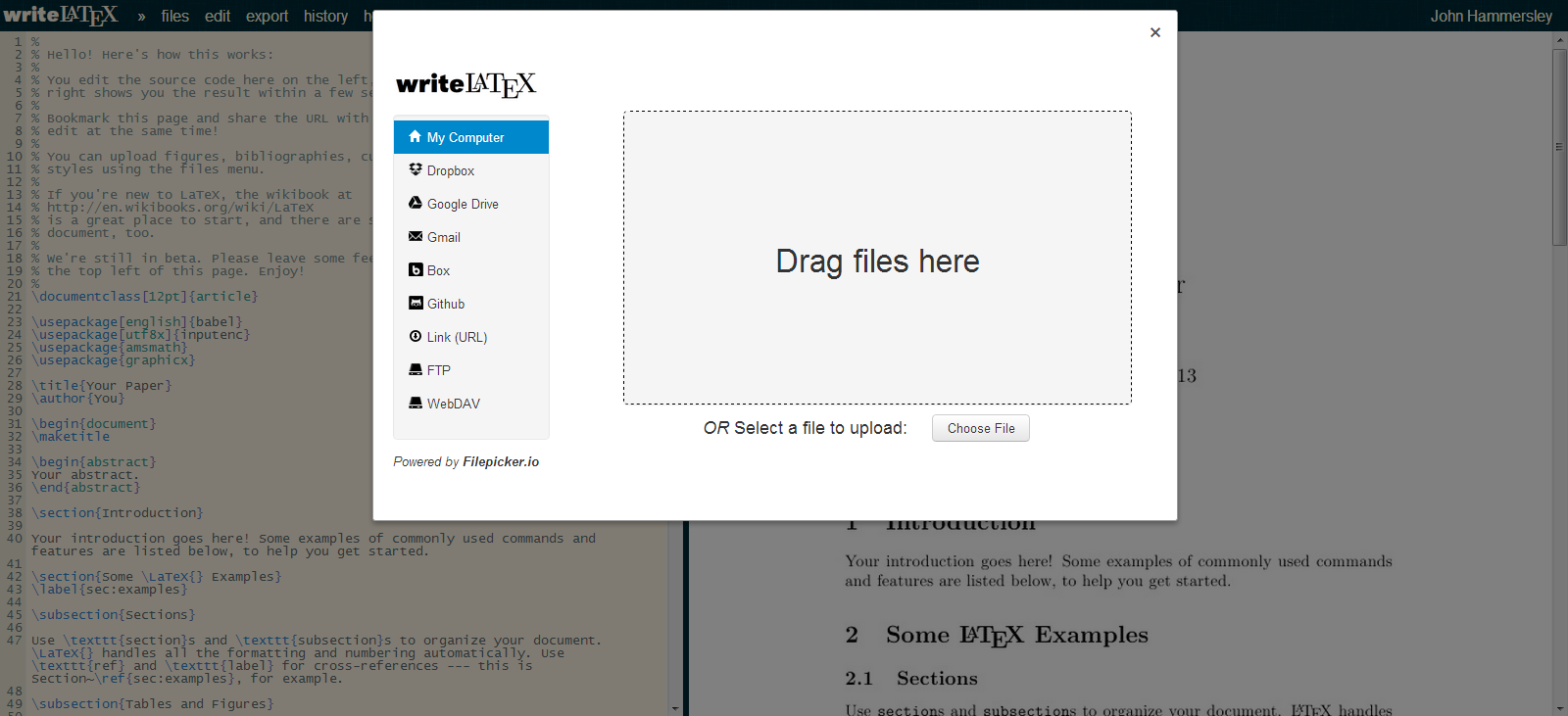
Task: Choose FTP as upload source
Action: pos(471,370)
